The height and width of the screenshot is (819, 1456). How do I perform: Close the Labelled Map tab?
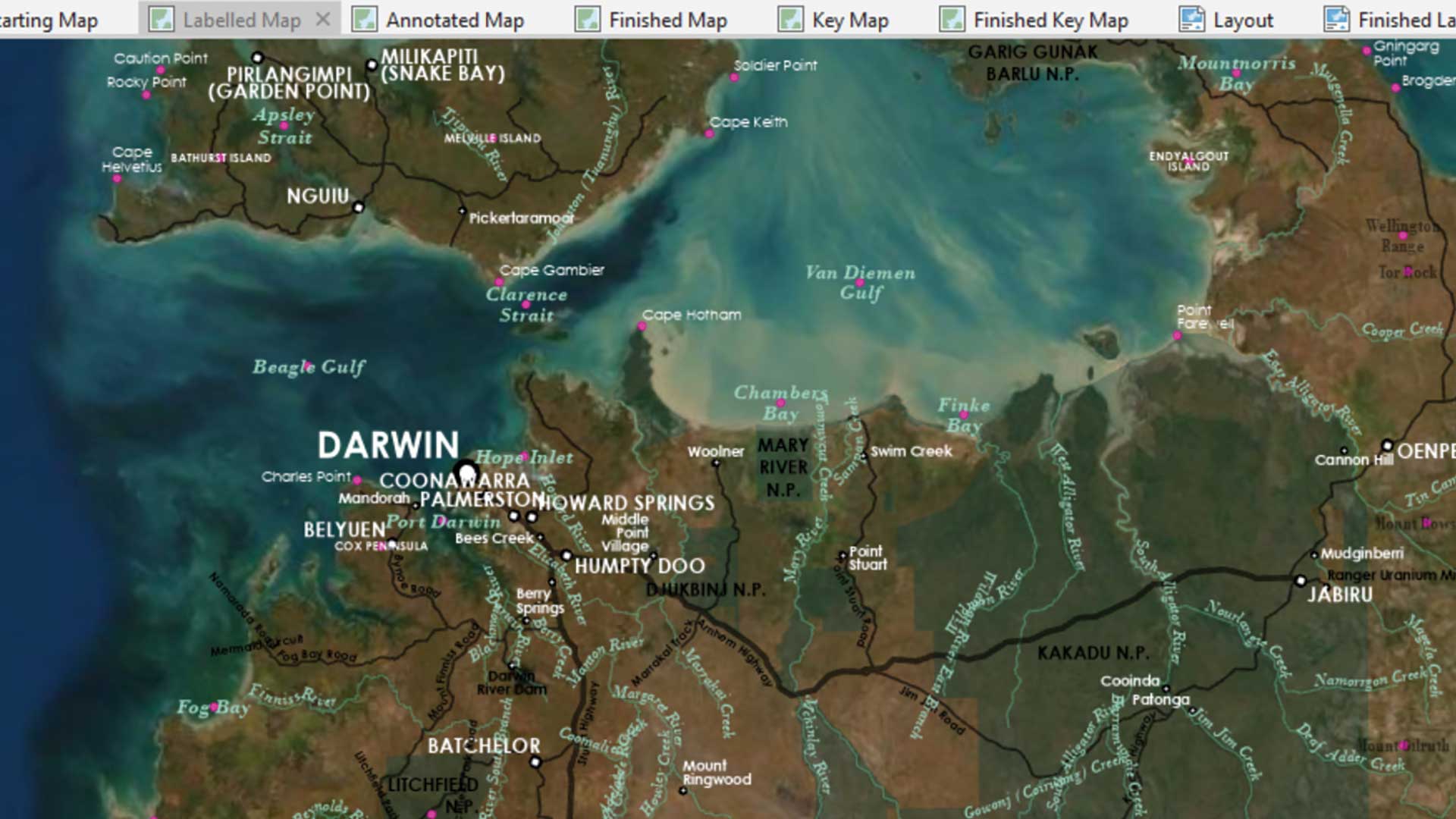click(323, 20)
